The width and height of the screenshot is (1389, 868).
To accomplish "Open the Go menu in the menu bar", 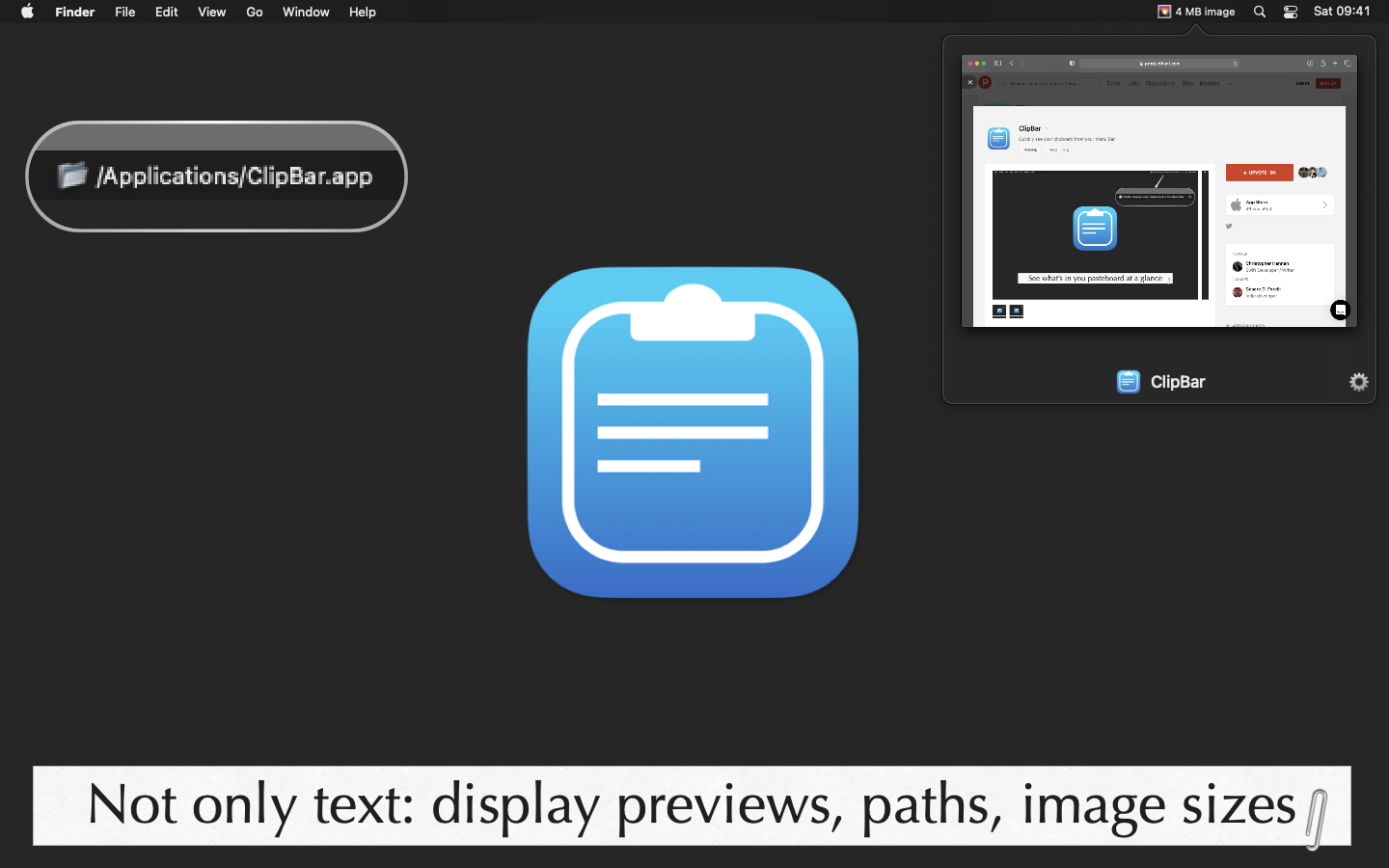I will pos(254,12).
